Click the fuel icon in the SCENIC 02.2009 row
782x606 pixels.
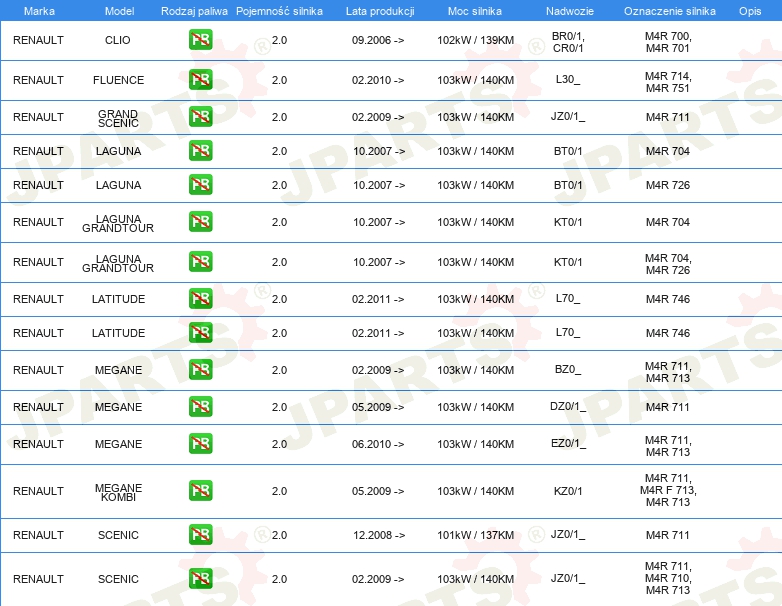tap(200, 579)
